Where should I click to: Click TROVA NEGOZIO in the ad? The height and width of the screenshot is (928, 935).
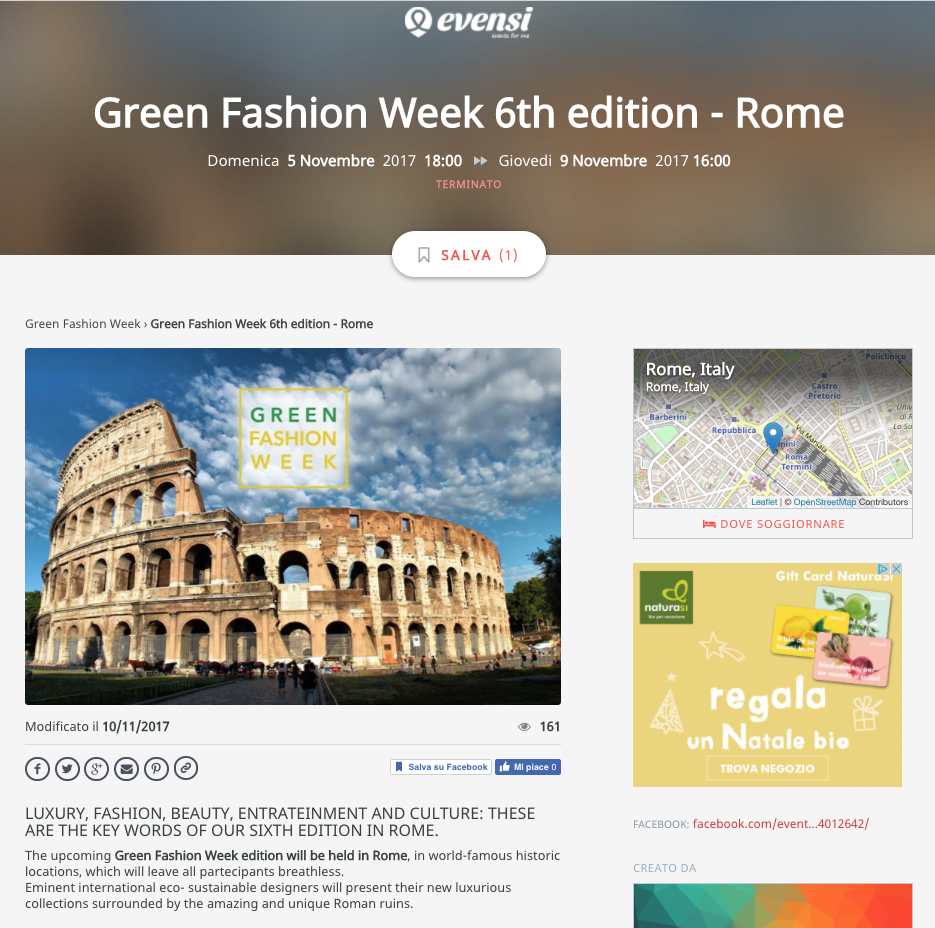point(767,768)
